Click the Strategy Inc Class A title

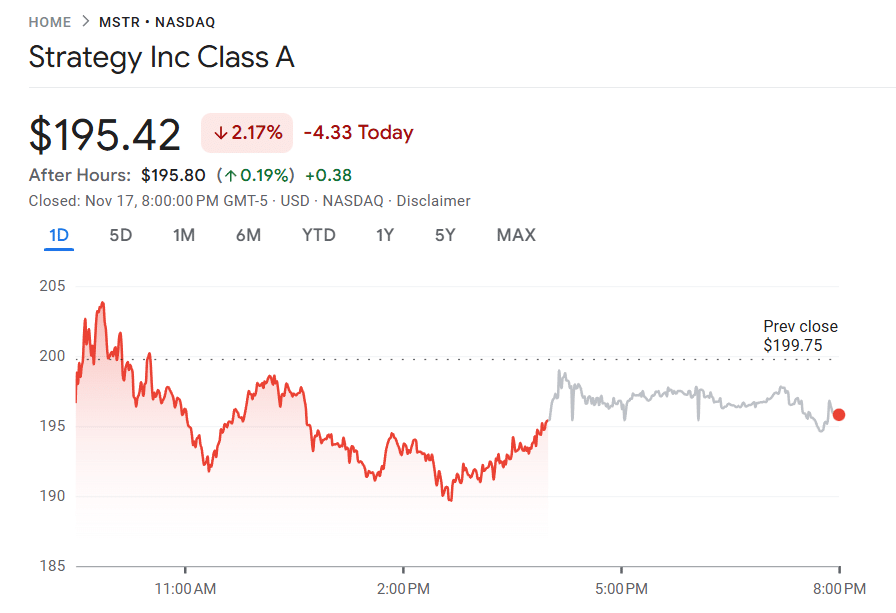coord(162,58)
